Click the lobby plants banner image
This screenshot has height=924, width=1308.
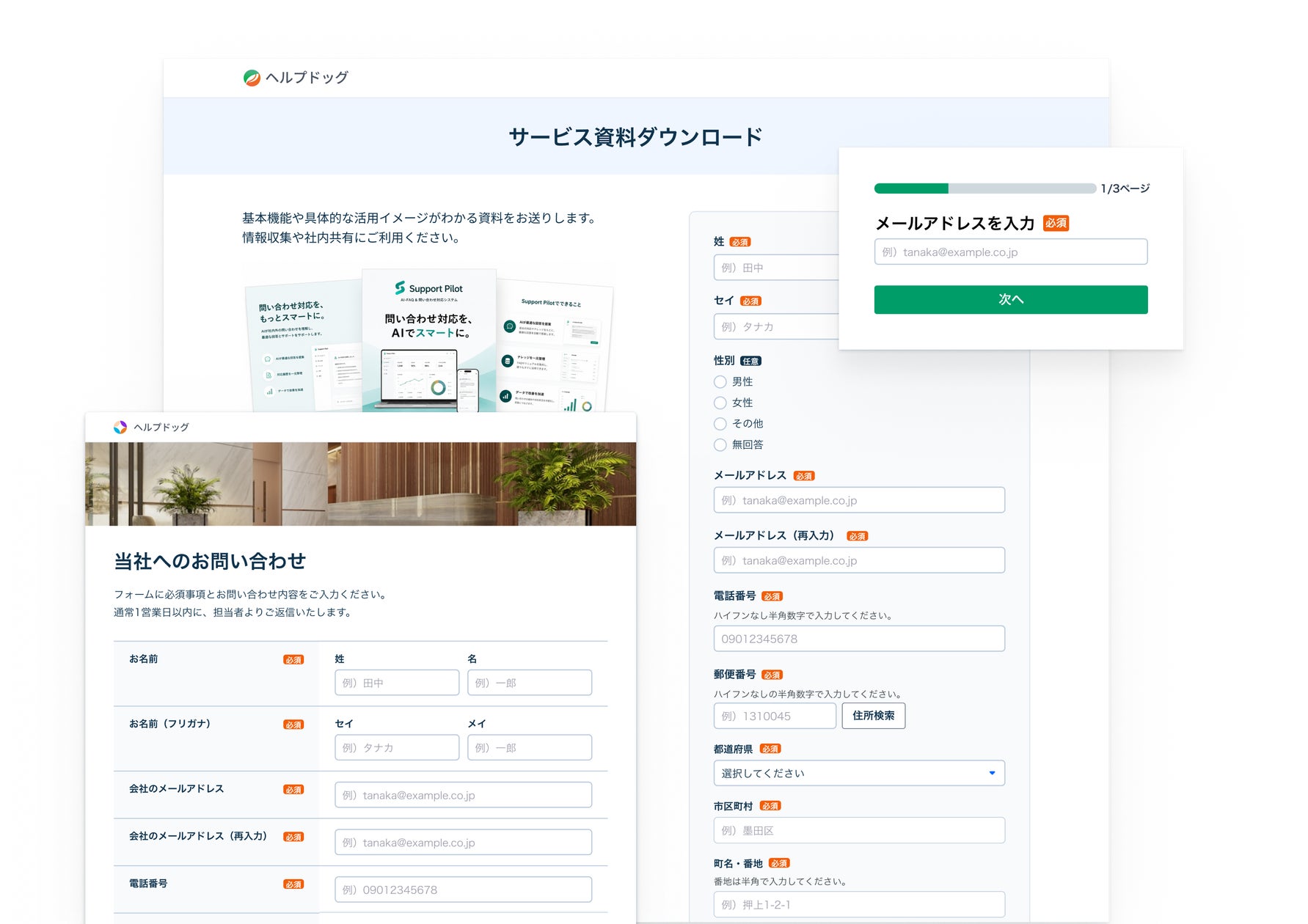[x=360, y=484]
